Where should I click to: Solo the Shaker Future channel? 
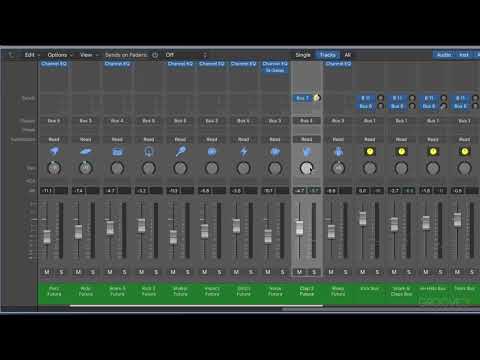(188, 272)
